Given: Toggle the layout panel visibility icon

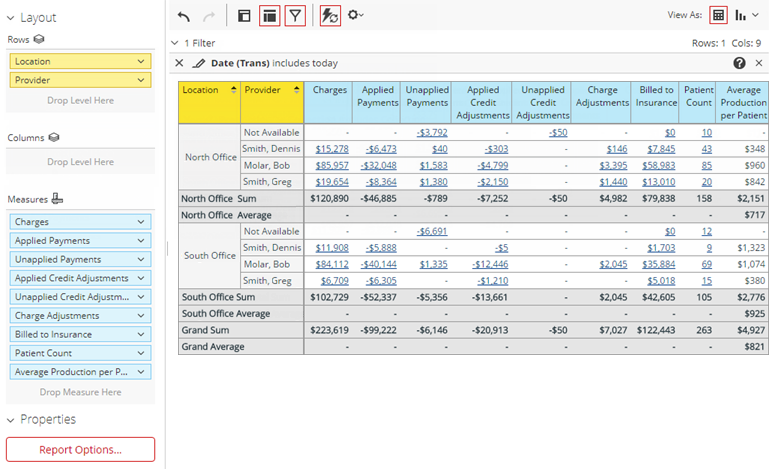Looking at the screenshot, I should tap(244, 15).
